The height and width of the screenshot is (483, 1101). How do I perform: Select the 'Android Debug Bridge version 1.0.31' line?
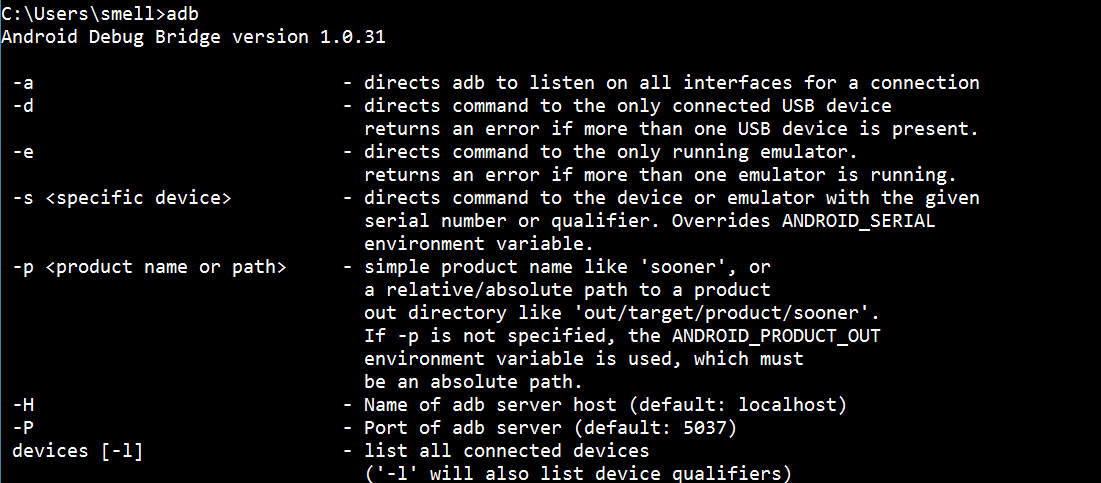tap(193, 37)
